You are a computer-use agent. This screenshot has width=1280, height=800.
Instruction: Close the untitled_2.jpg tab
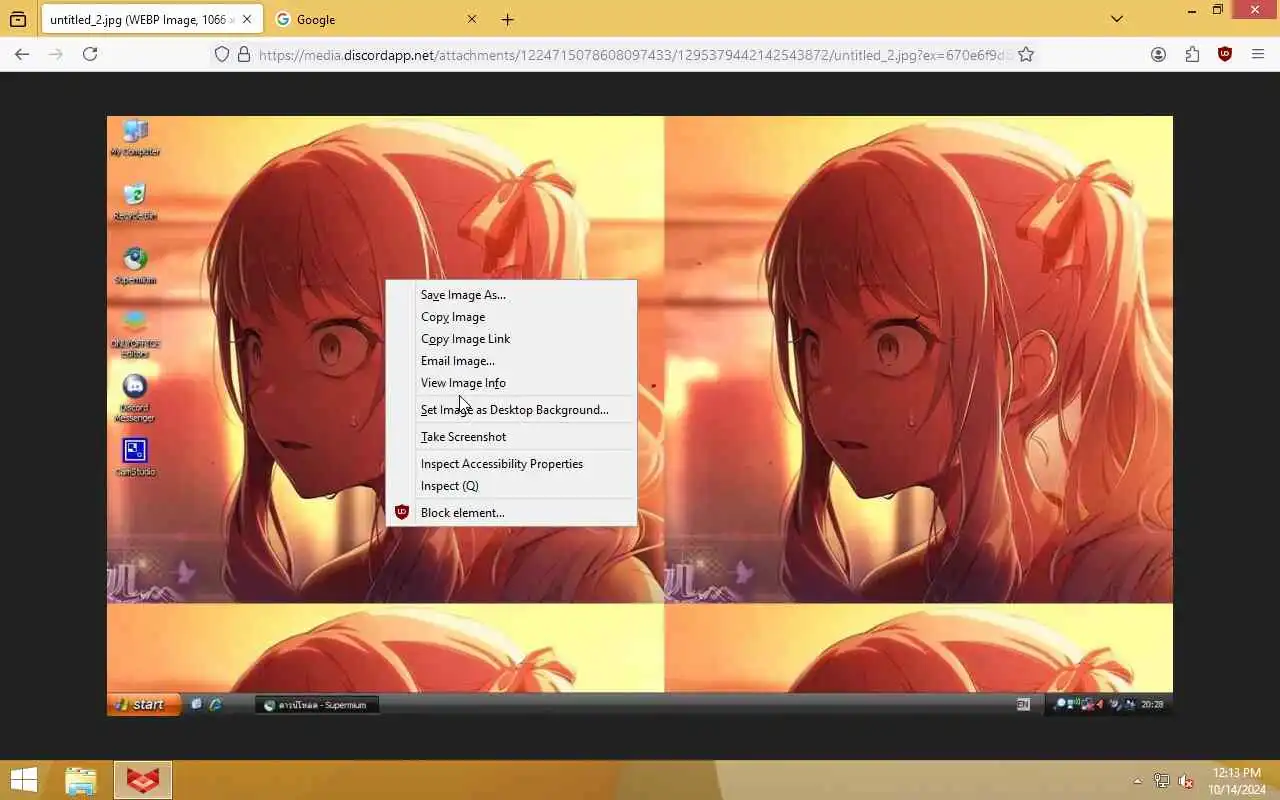pyautogui.click(x=247, y=19)
